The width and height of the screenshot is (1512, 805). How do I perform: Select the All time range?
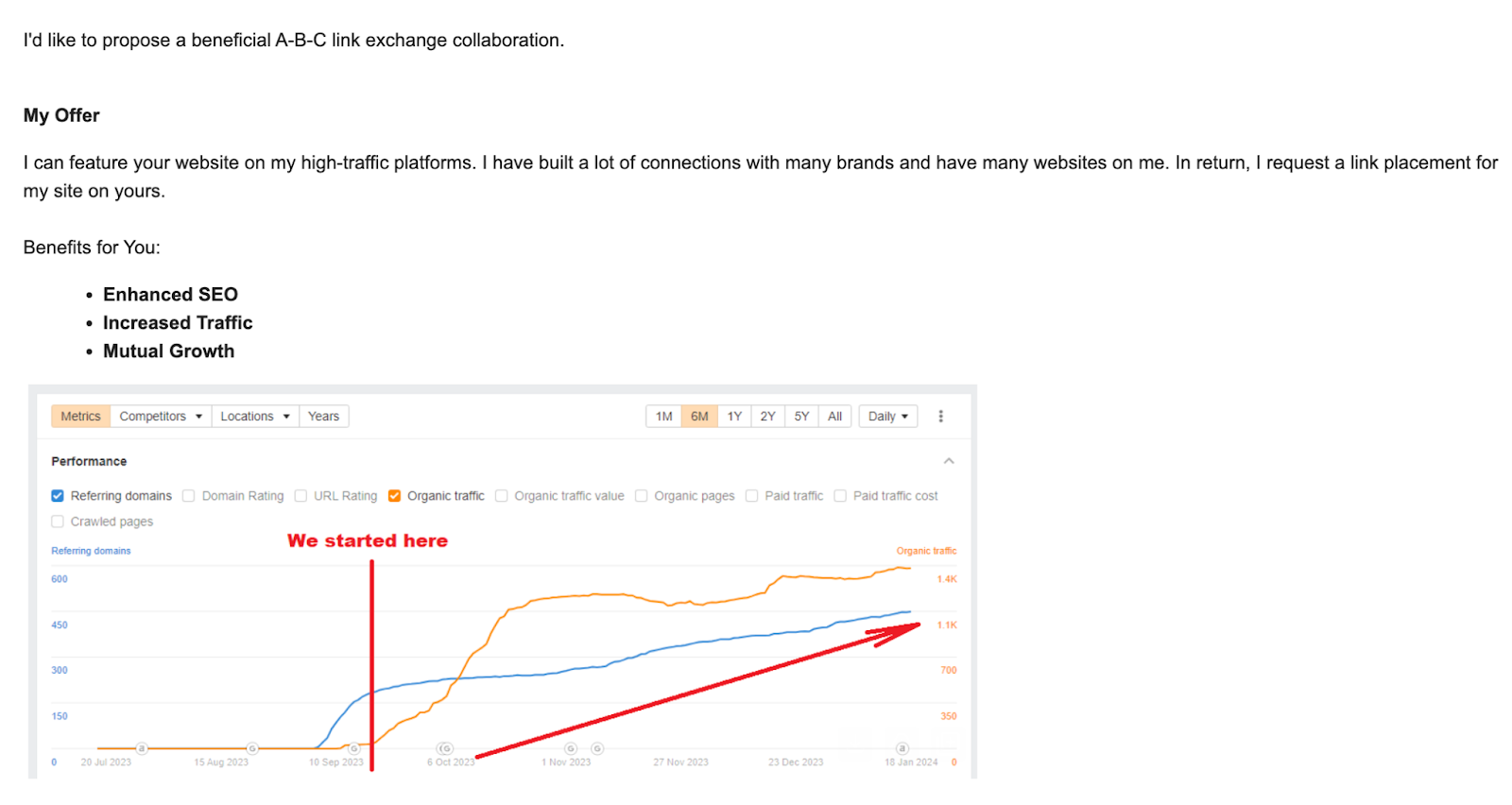coord(834,417)
